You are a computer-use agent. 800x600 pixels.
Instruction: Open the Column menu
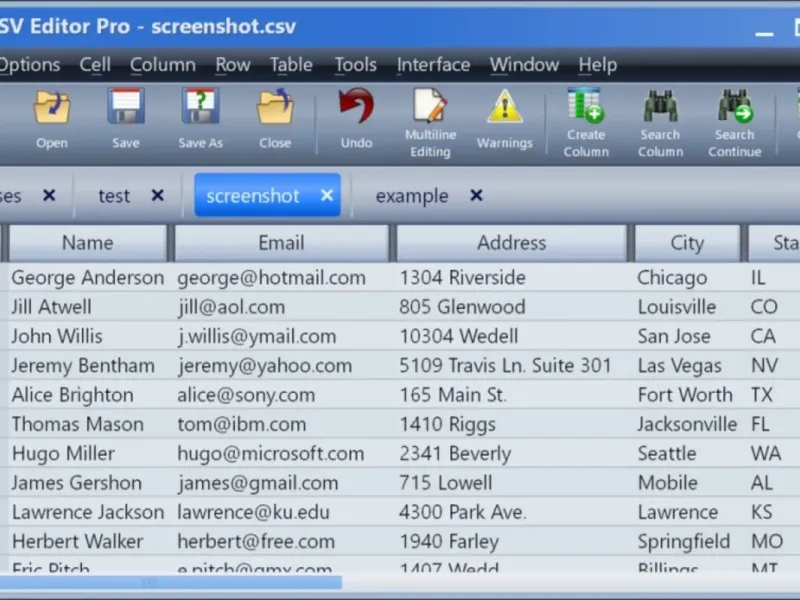click(x=163, y=65)
